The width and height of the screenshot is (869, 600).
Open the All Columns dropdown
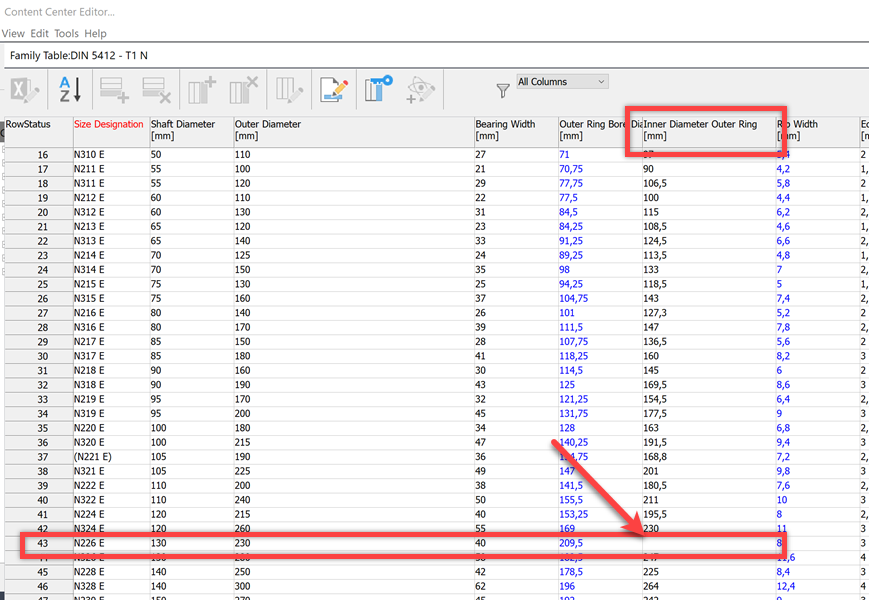point(562,81)
